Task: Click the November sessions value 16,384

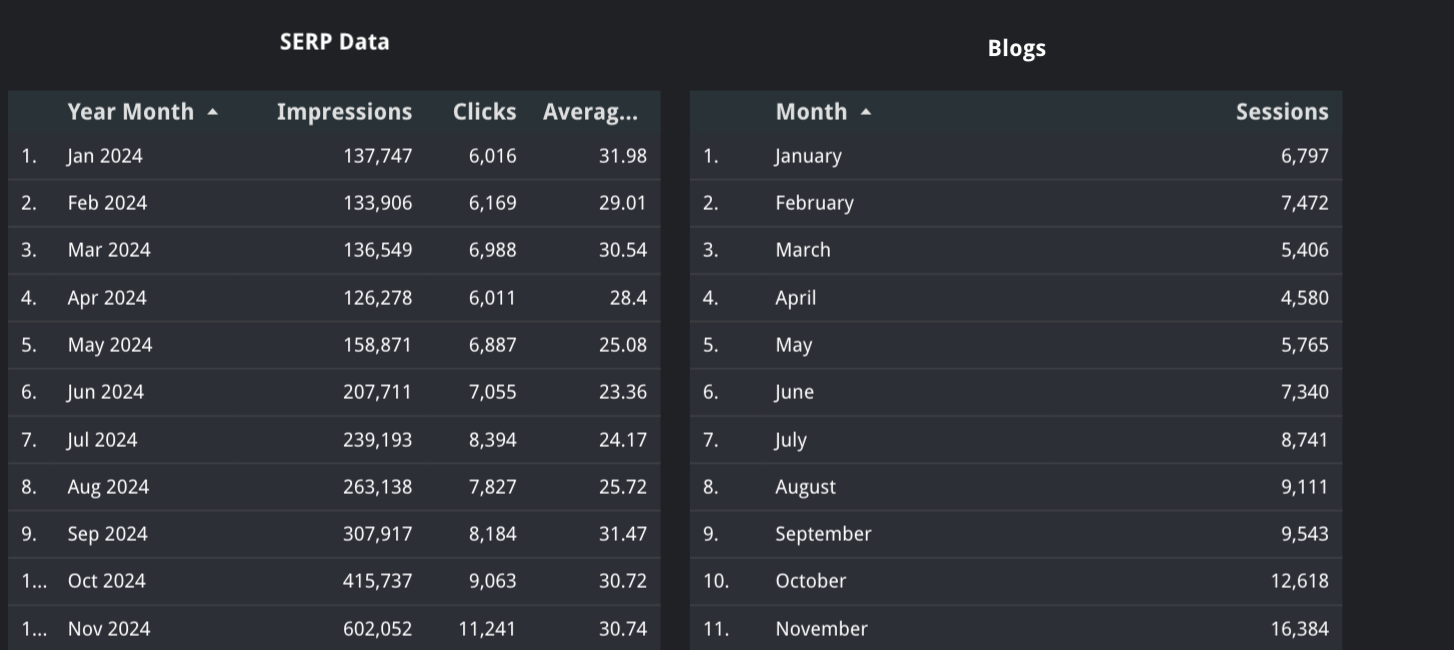Action: 1299,629
